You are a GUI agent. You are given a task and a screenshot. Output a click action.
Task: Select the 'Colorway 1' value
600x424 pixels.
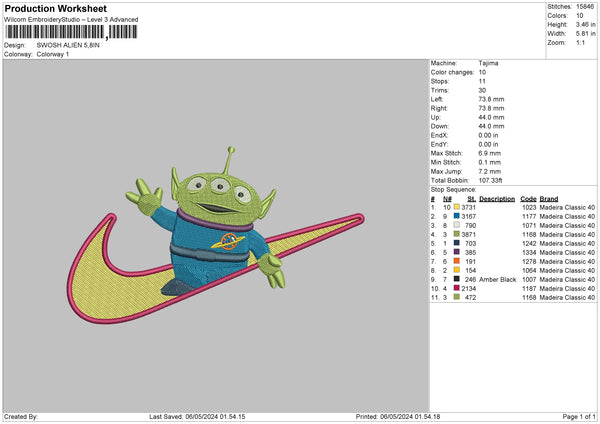tap(53, 54)
